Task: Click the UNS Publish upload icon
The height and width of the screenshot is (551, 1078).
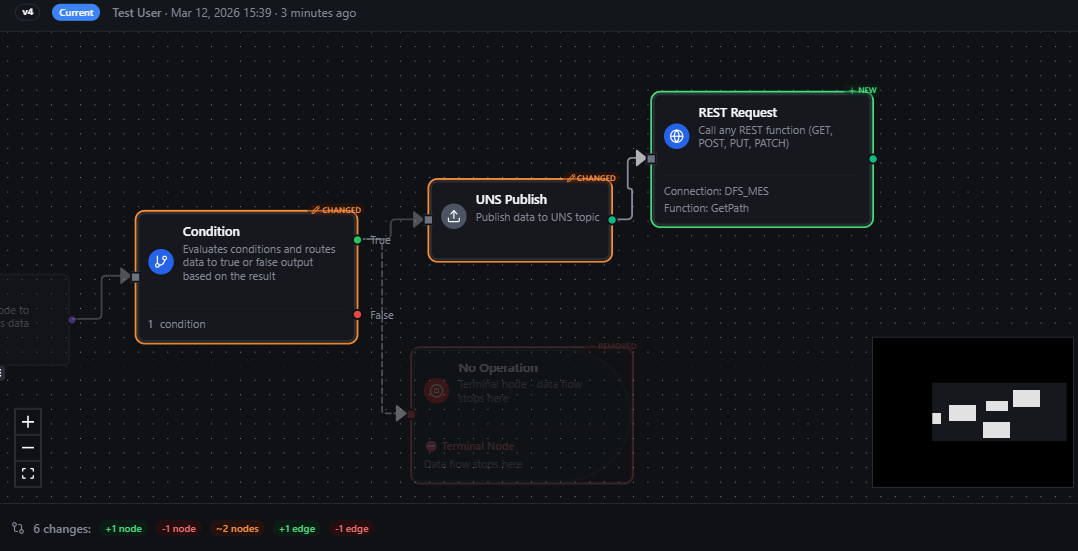Action: coord(454,217)
